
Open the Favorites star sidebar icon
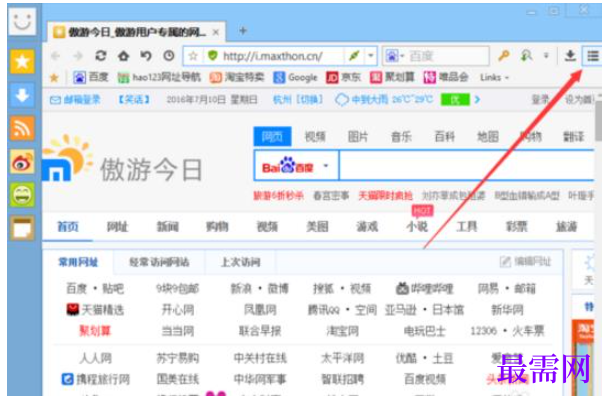[22, 61]
